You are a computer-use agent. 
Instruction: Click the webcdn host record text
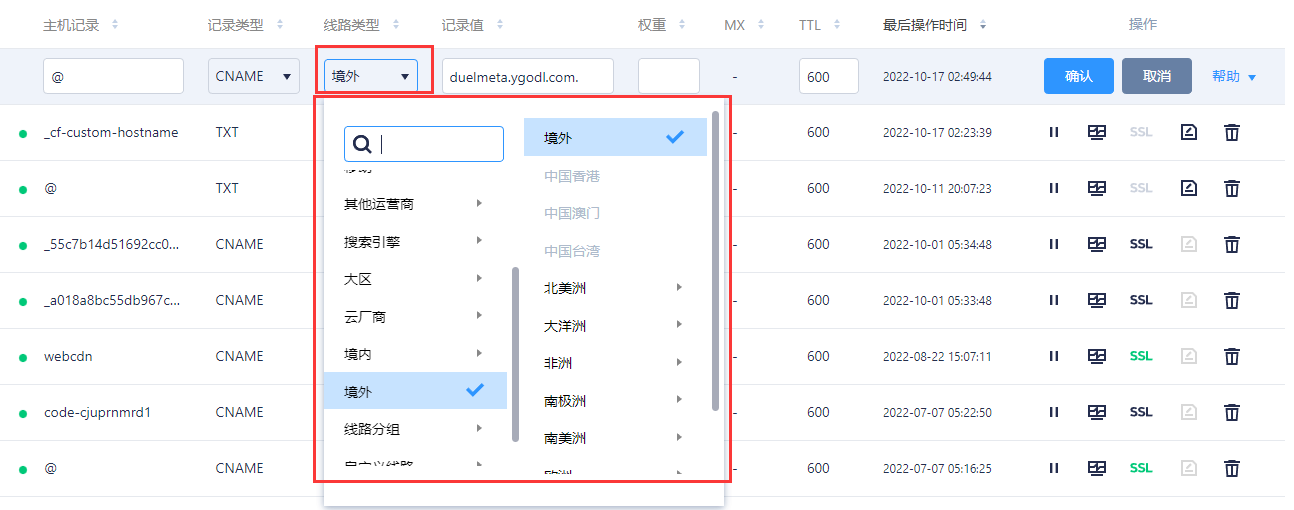click(x=69, y=356)
